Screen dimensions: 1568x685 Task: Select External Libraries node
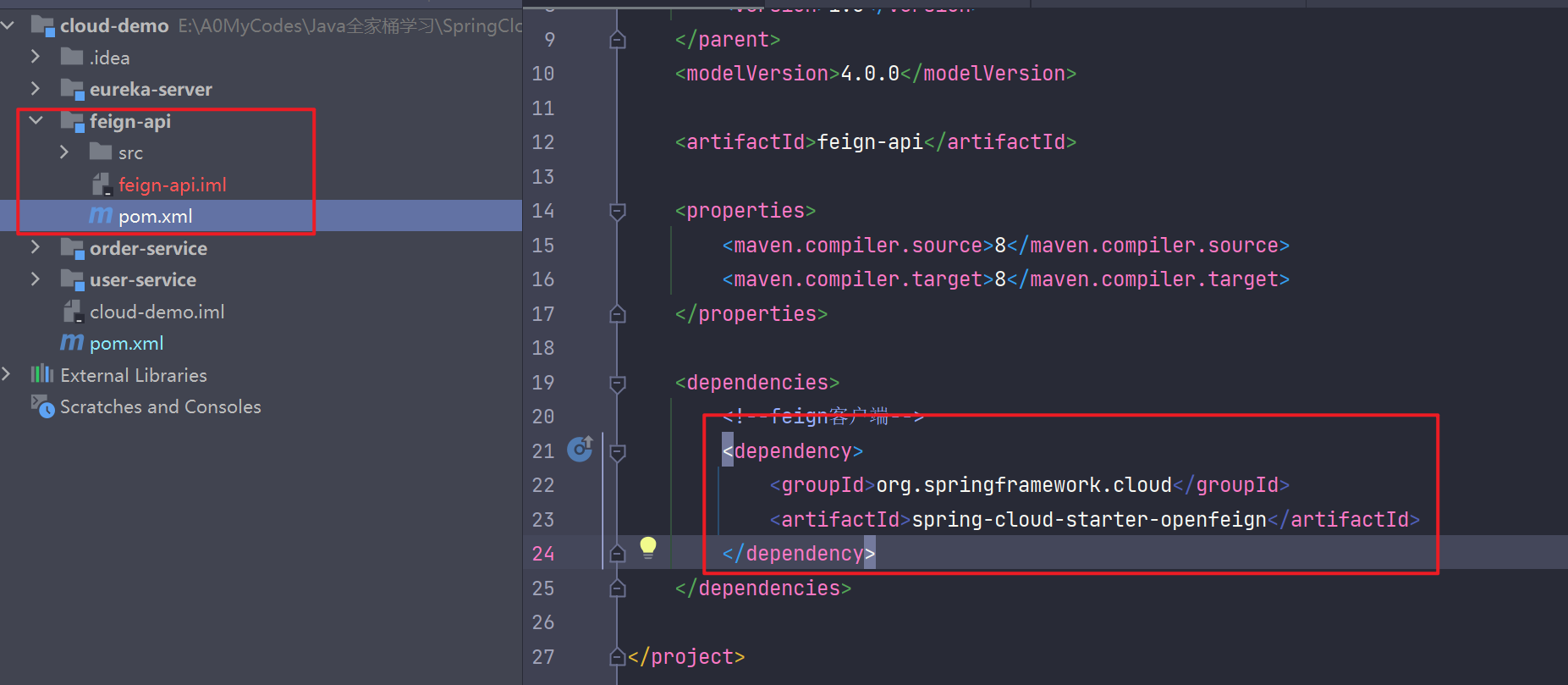261,375
